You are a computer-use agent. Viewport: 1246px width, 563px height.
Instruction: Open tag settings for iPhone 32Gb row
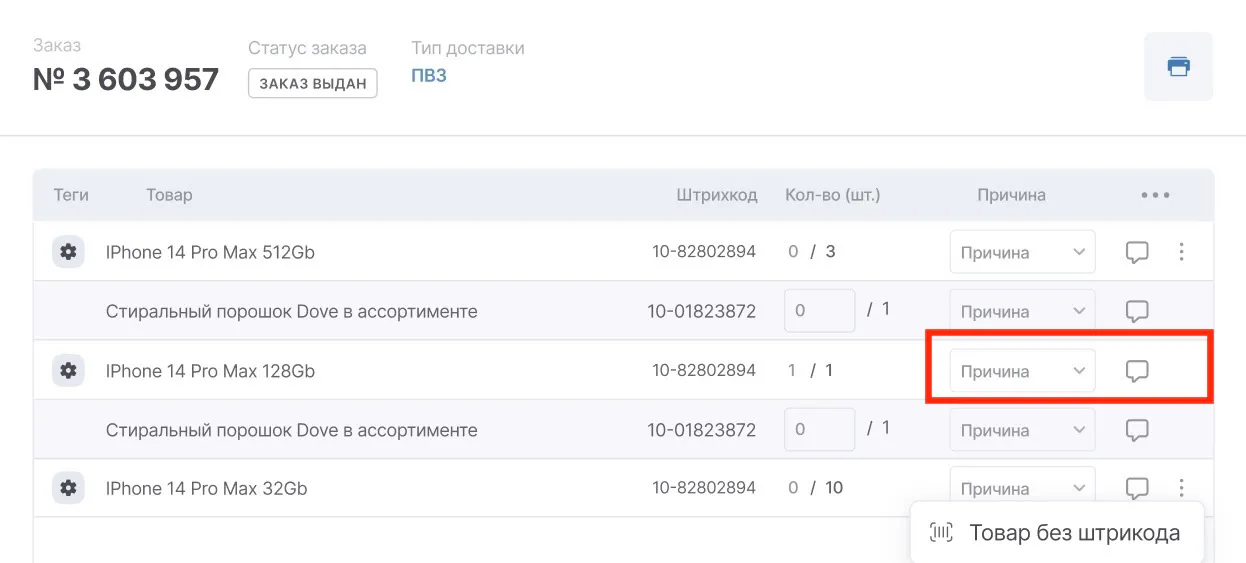[68, 489]
